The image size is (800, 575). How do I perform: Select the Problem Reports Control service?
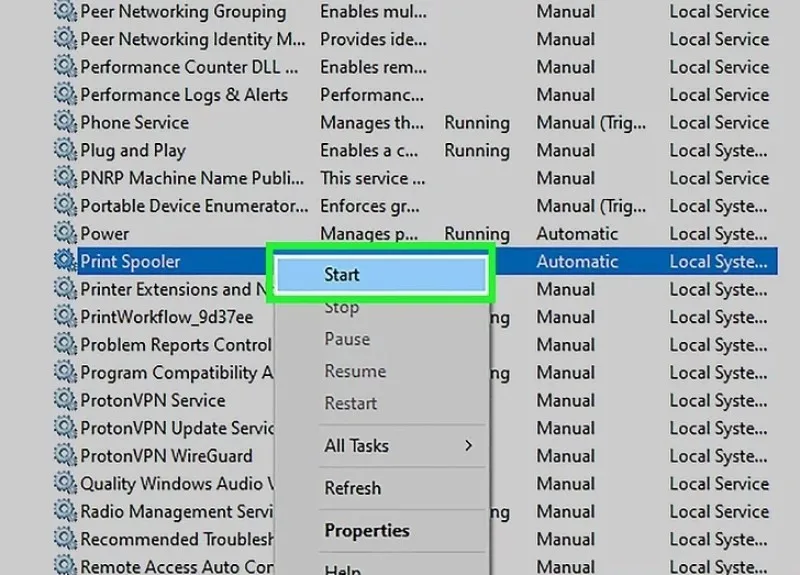click(x=176, y=344)
